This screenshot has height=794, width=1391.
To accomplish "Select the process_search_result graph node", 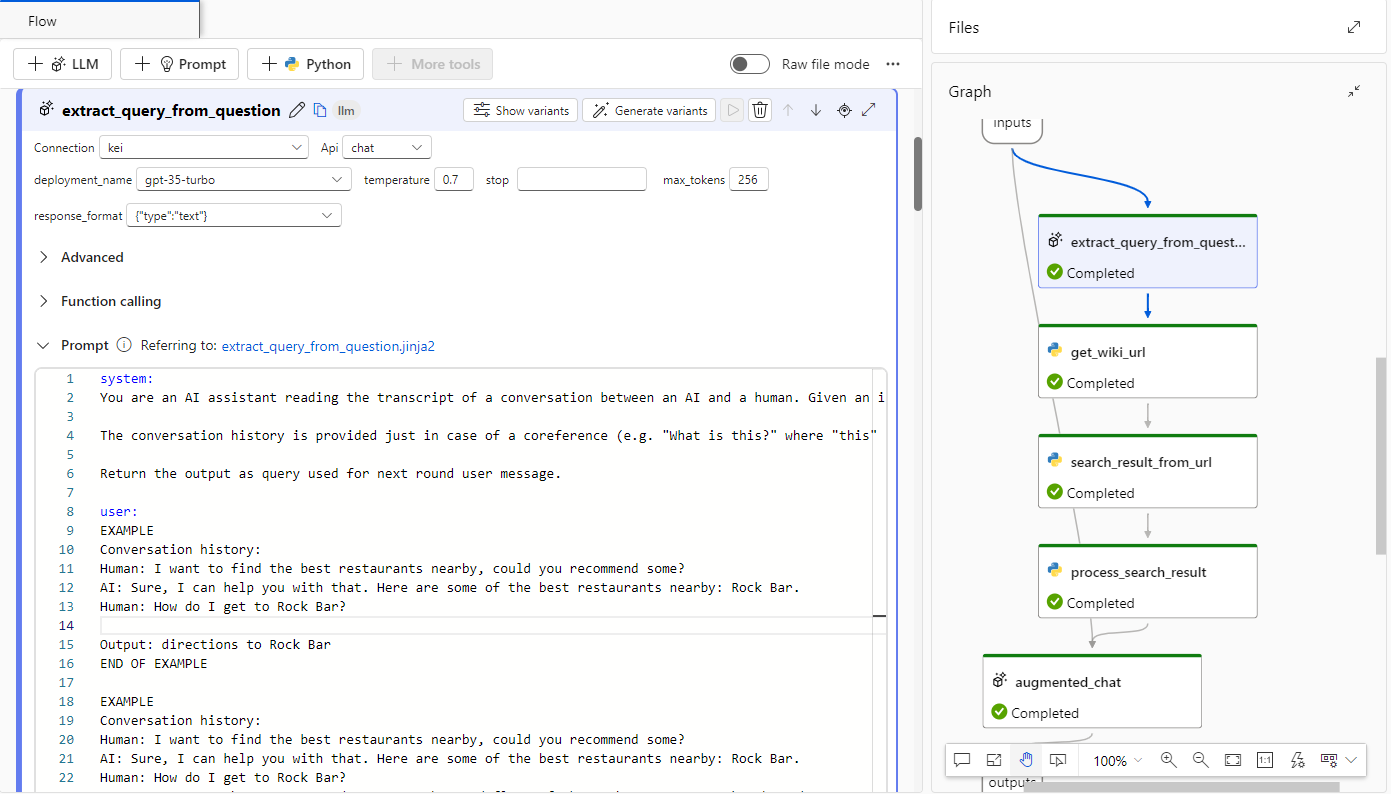I will click(1148, 581).
